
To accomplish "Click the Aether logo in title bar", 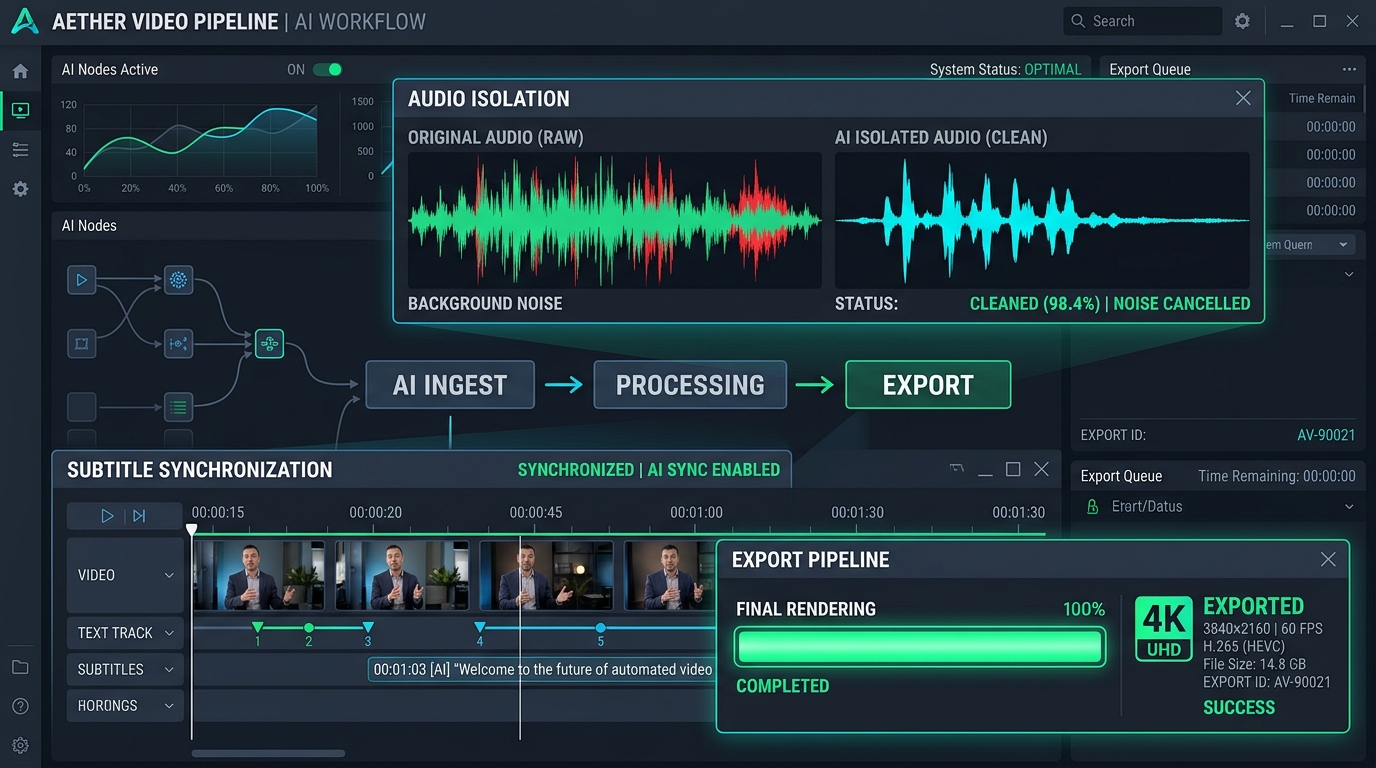I will coord(24,21).
